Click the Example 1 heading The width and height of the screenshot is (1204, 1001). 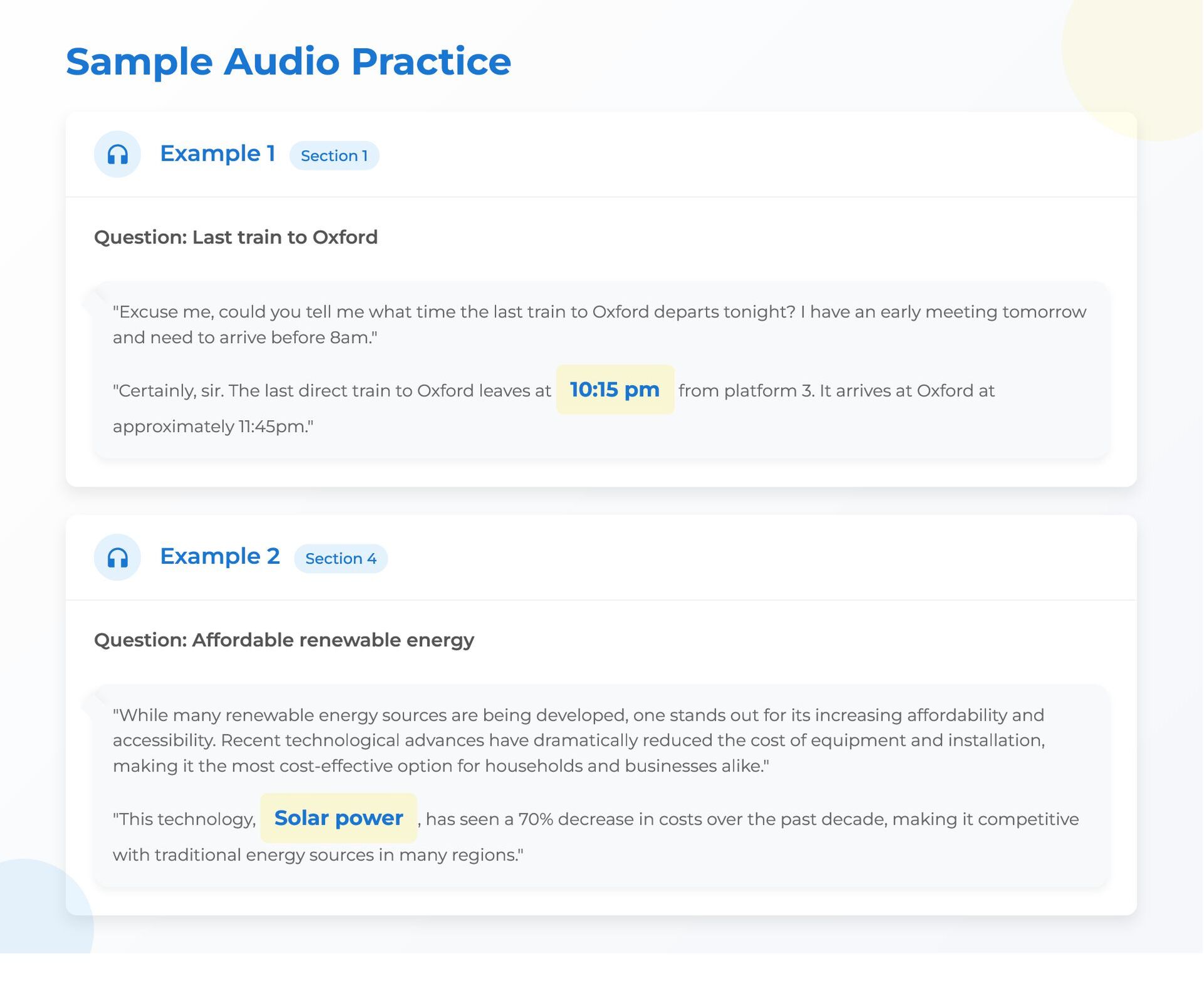click(x=217, y=154)
